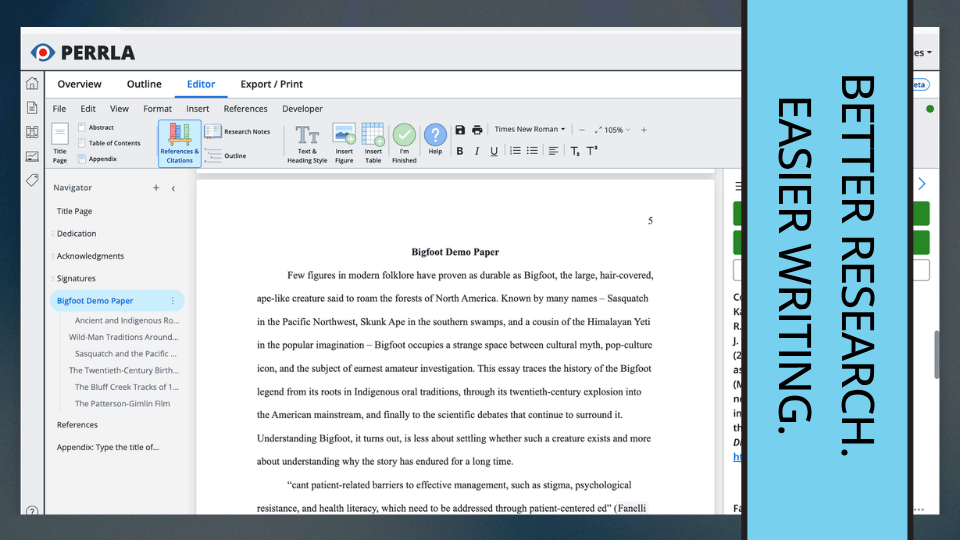Open the chart icon in left sidebar
Viewport: 960px width, 540px height.
32,156
